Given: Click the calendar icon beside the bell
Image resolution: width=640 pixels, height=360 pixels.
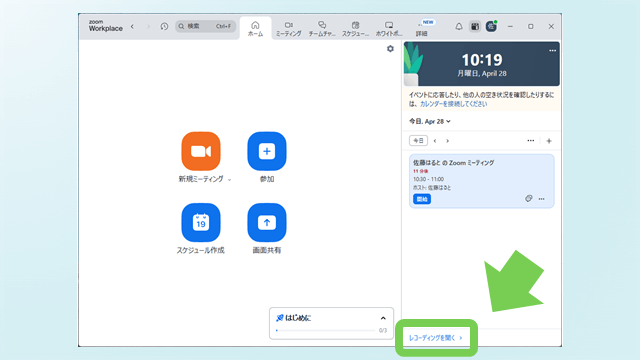Looking at the screenshot, I should (x=475, y=27).
